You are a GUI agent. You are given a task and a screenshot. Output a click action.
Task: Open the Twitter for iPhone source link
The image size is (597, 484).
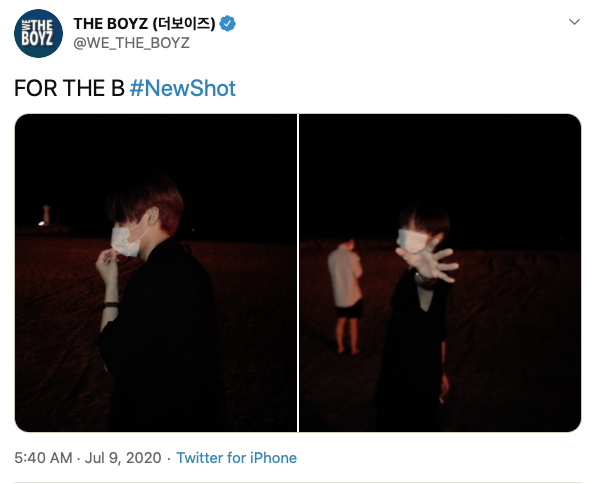pyautogui.click(x=236, y=458)
